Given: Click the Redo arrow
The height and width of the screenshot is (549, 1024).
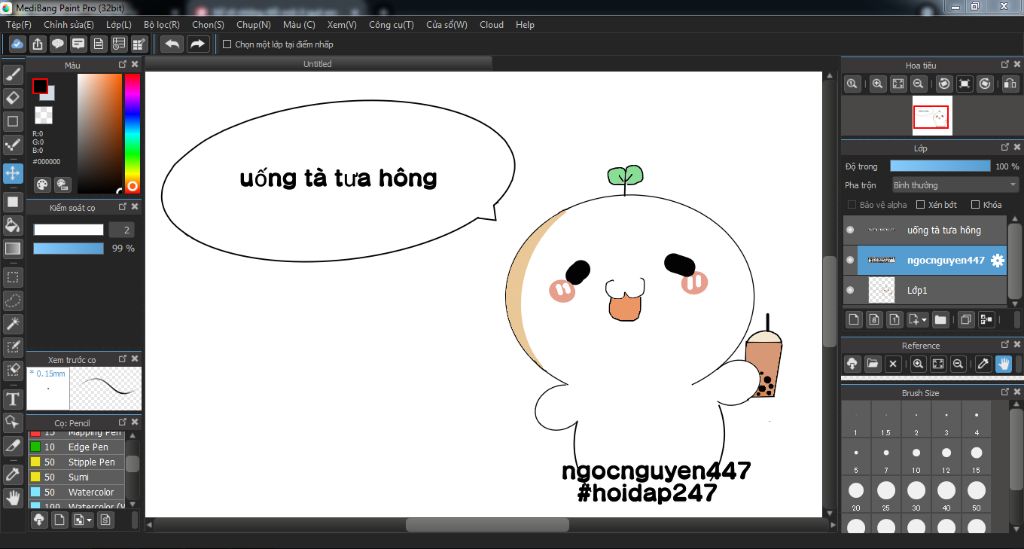Looking at the screenshot, I should click(197, 44).
